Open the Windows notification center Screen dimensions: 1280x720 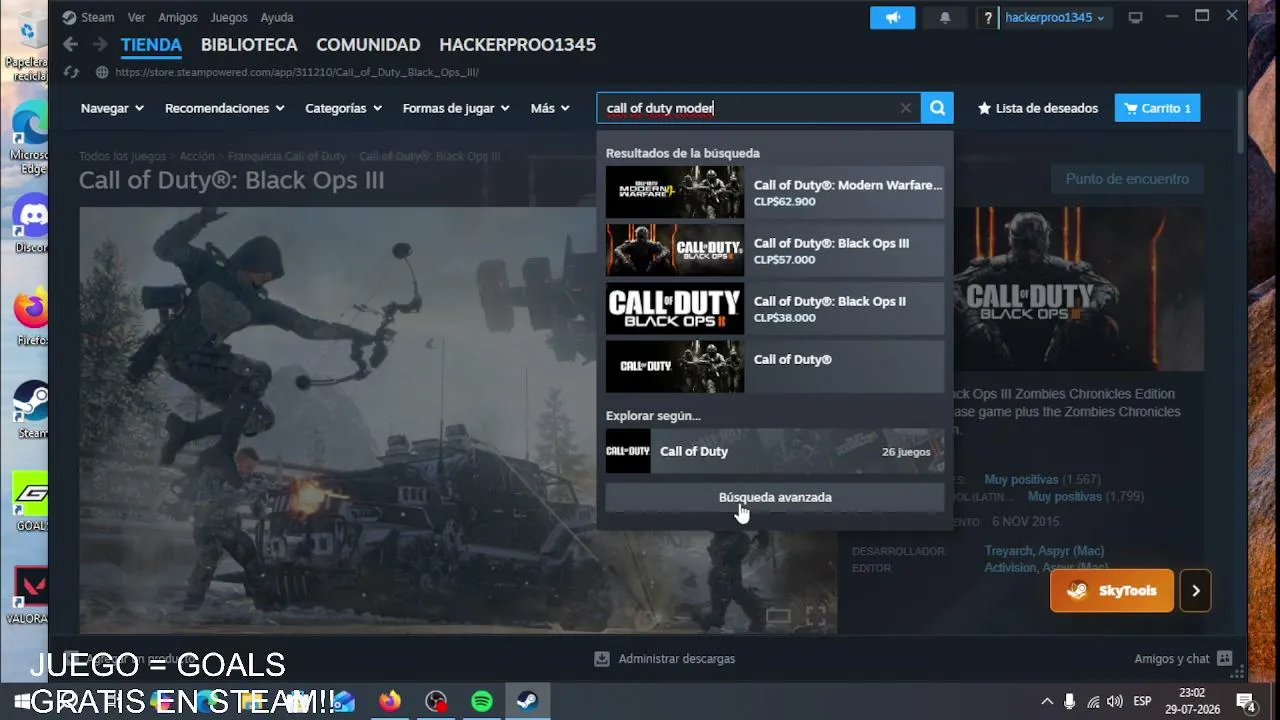1246,701
